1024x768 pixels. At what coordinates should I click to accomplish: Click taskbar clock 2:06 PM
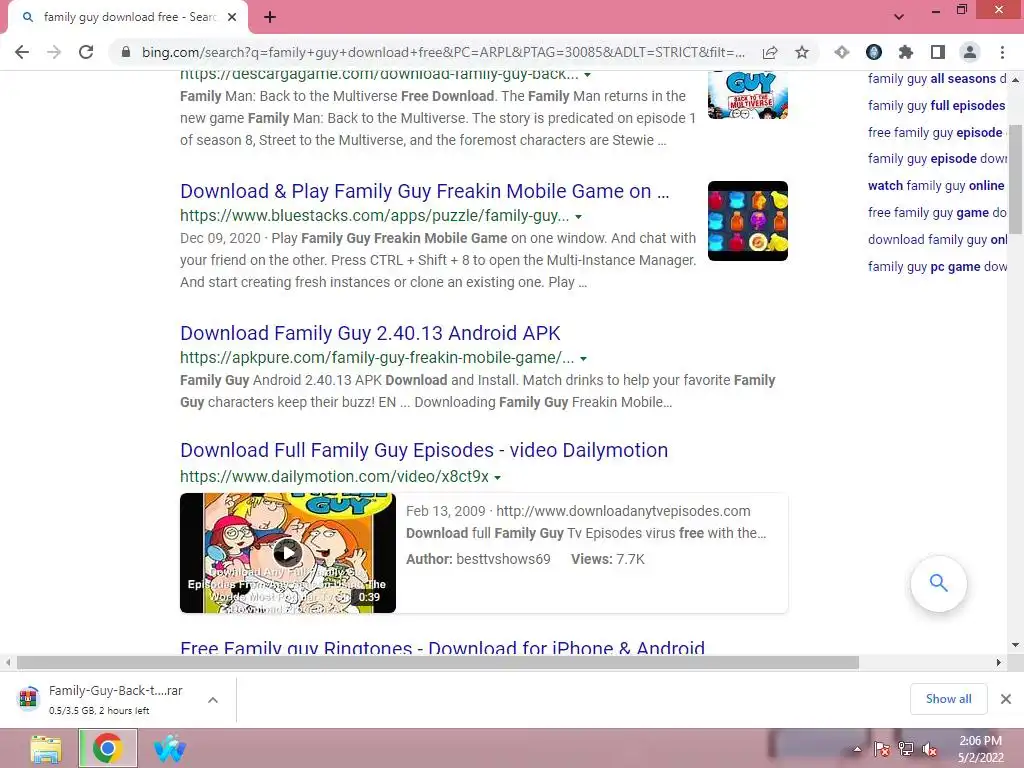coord(980,741)
